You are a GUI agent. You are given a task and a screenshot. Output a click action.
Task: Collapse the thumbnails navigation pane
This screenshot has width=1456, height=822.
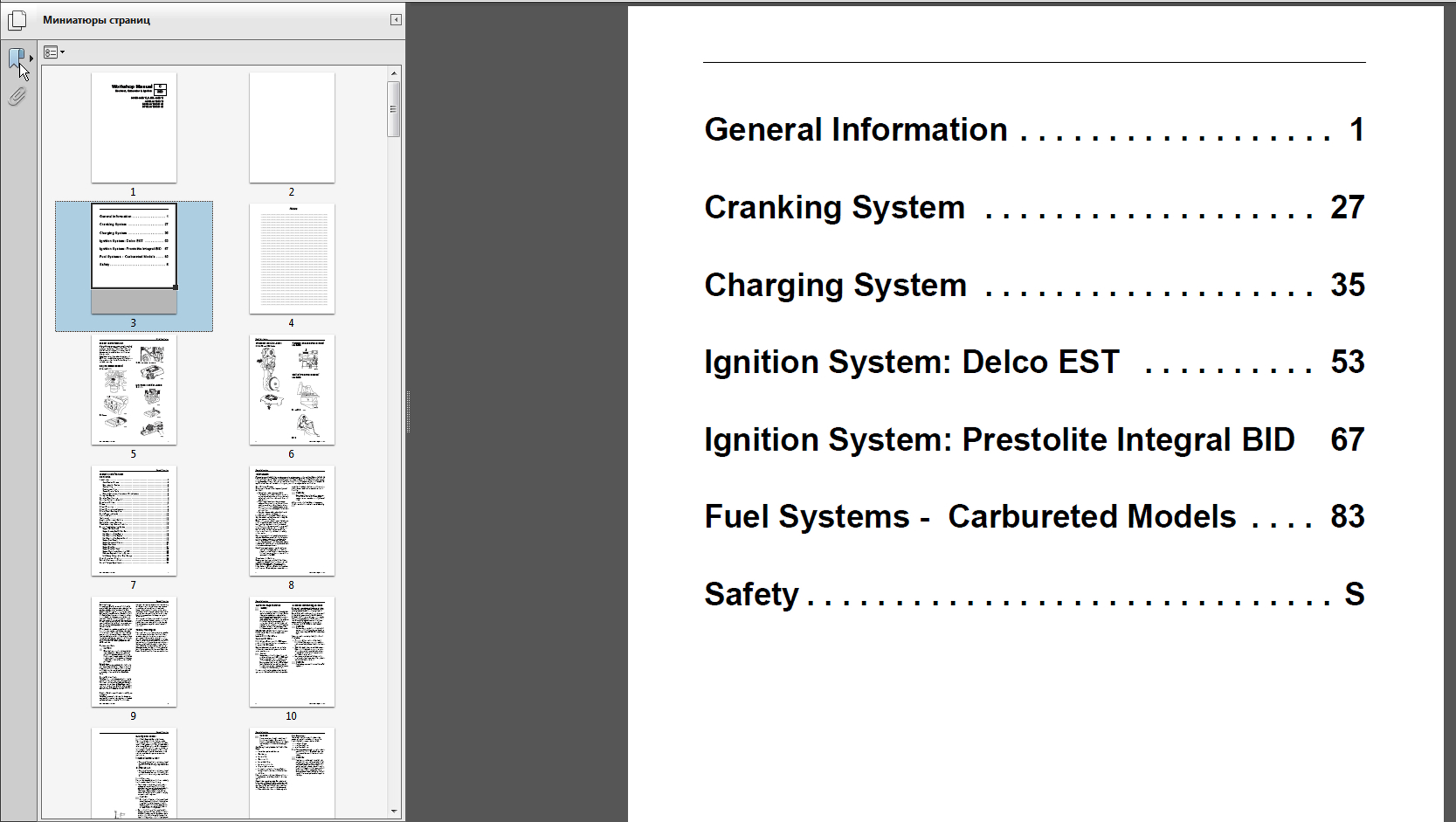(x=396, y=20)
